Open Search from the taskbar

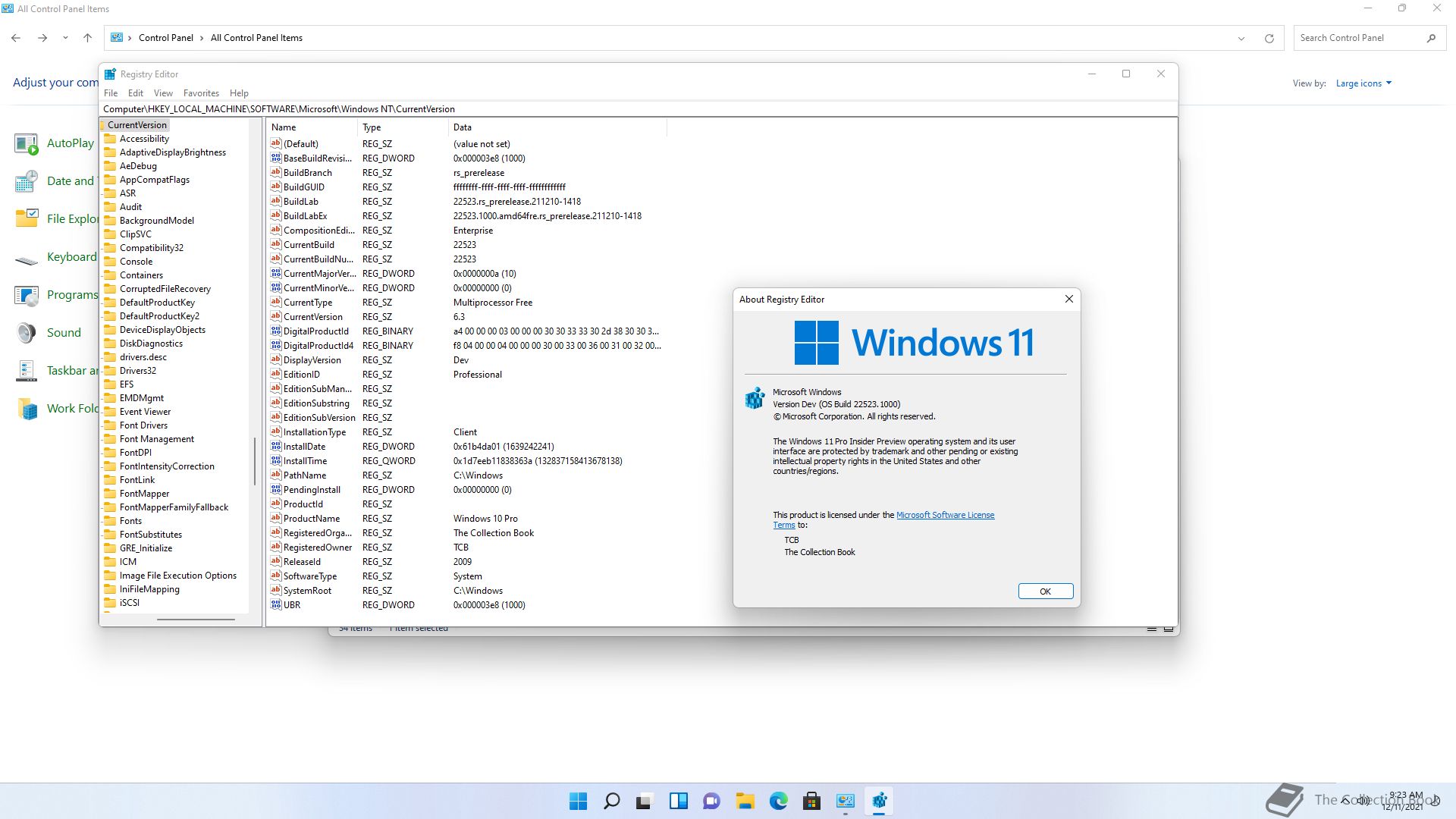pyautogui.click(x=611, y=801)
